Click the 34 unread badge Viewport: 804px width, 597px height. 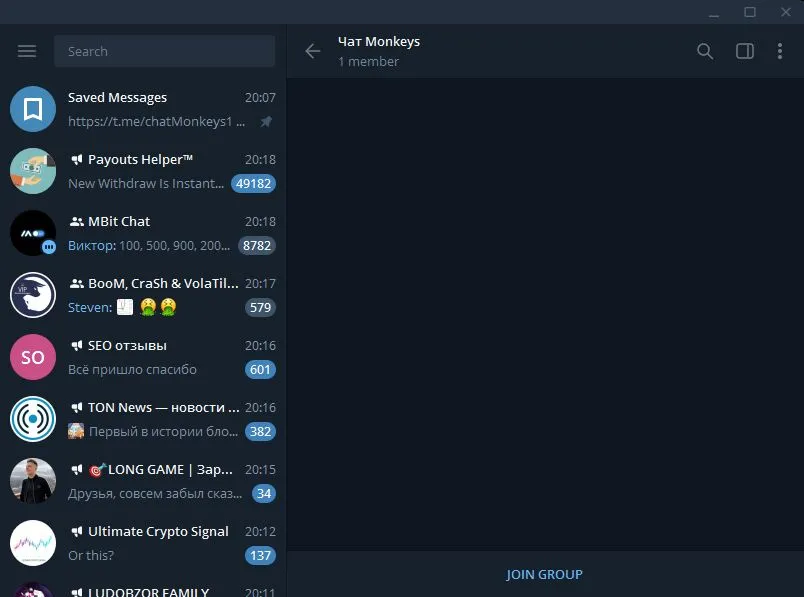coord(264,494)
